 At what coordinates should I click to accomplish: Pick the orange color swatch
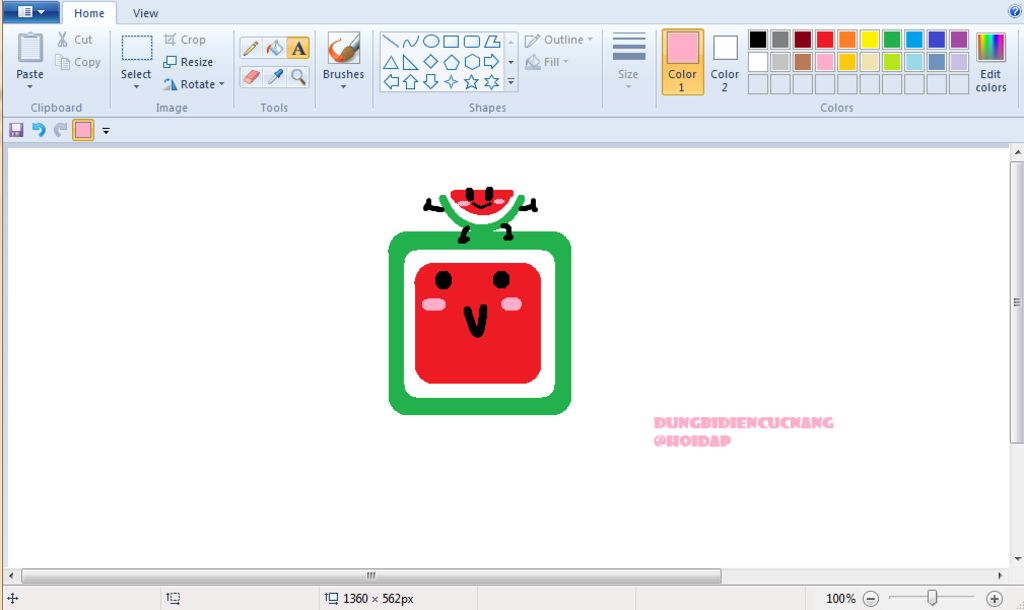[848, 40]
